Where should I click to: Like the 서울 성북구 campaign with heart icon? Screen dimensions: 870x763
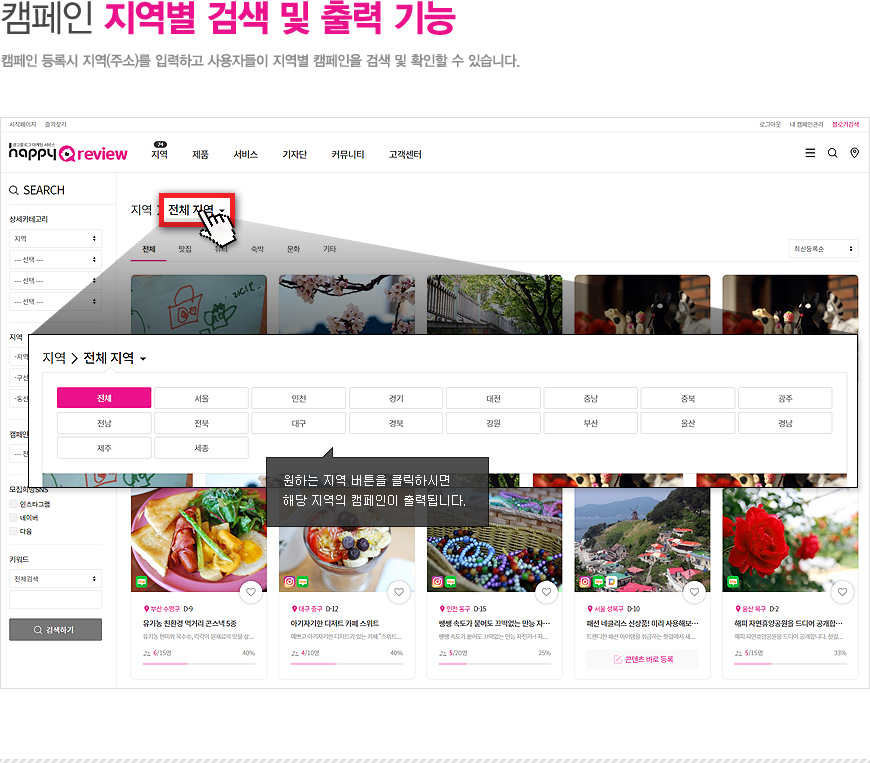(x=694, y=592)
